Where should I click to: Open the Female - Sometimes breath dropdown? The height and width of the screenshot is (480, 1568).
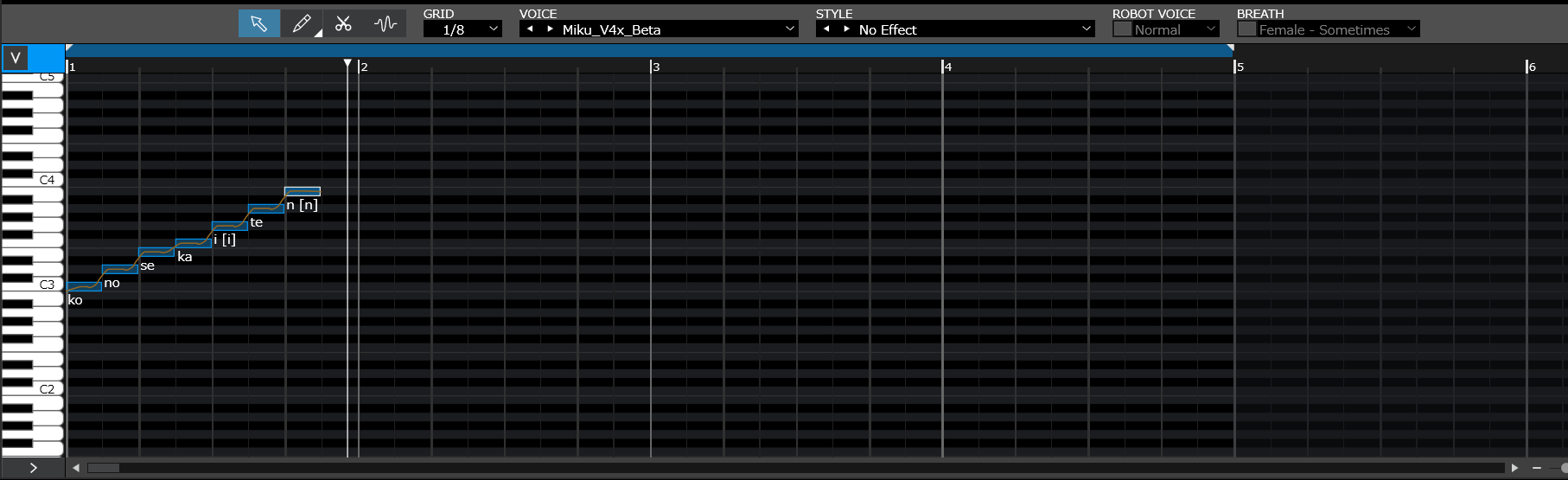point(1338,29)
